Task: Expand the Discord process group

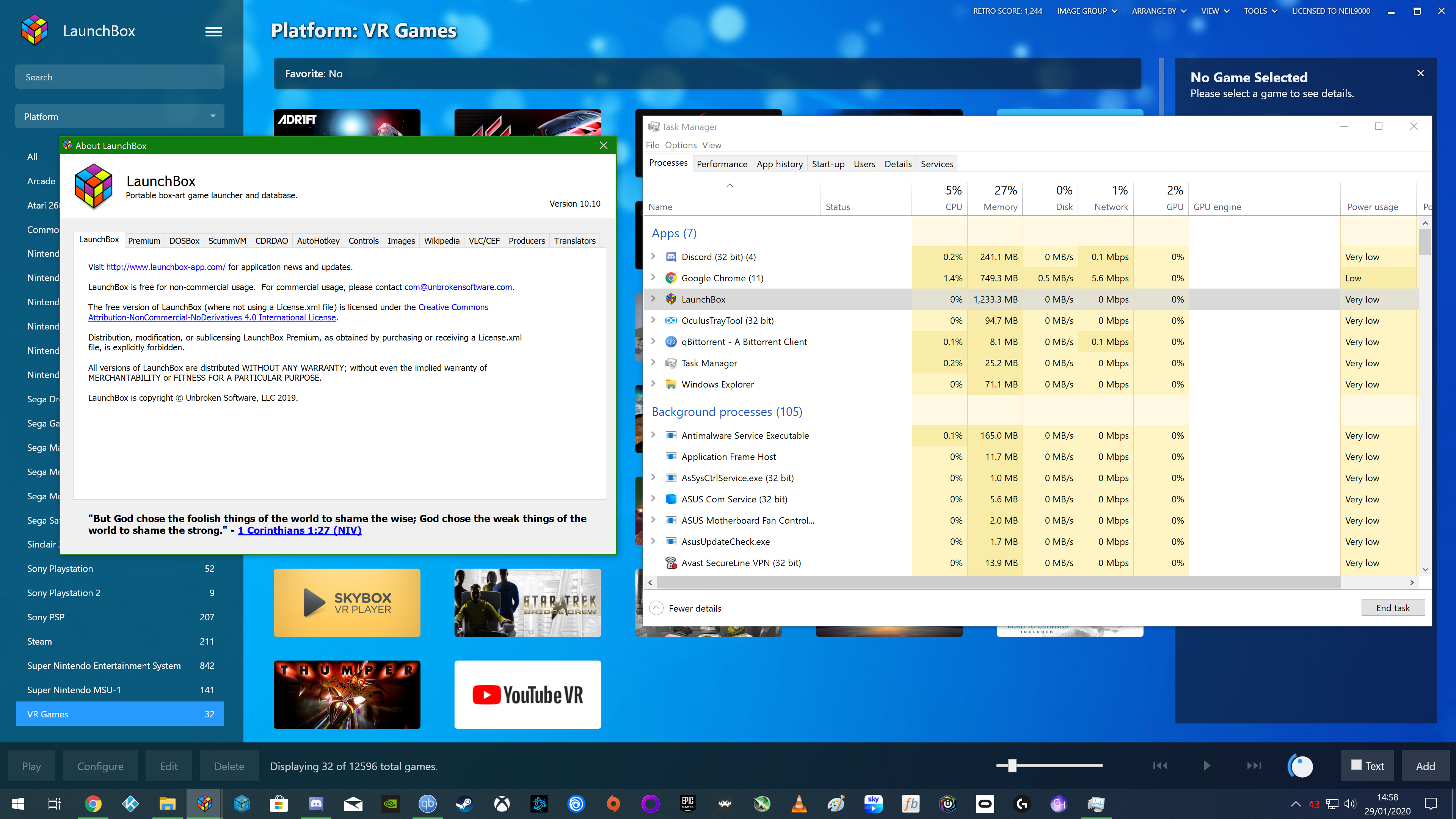Action: [x=653, y=256]
